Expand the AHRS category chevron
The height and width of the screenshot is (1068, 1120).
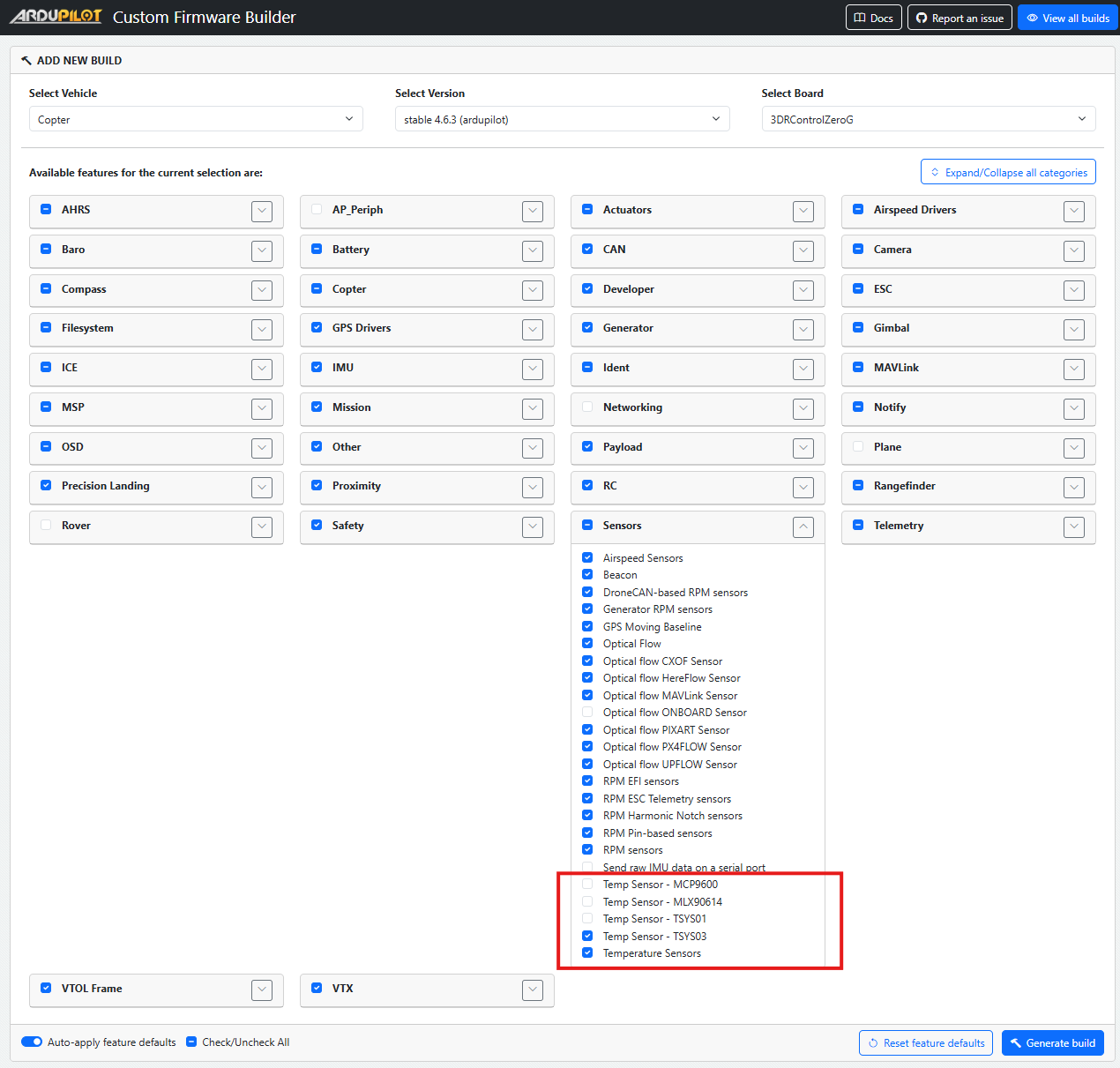262,211
